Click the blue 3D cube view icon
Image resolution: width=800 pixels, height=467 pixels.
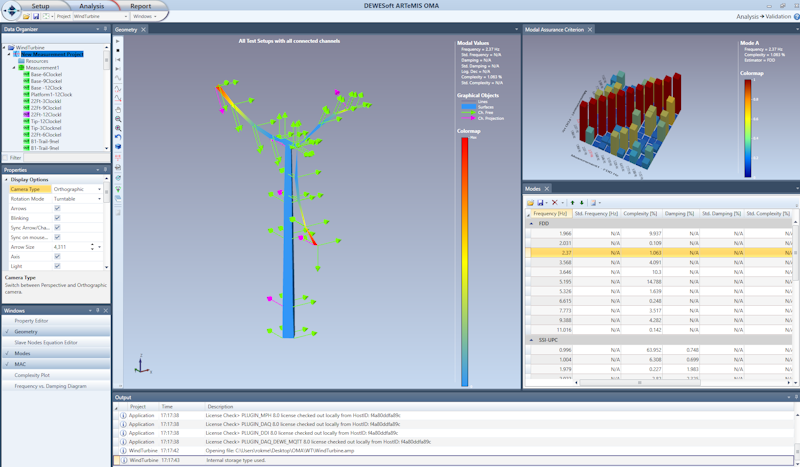(118, 147)
